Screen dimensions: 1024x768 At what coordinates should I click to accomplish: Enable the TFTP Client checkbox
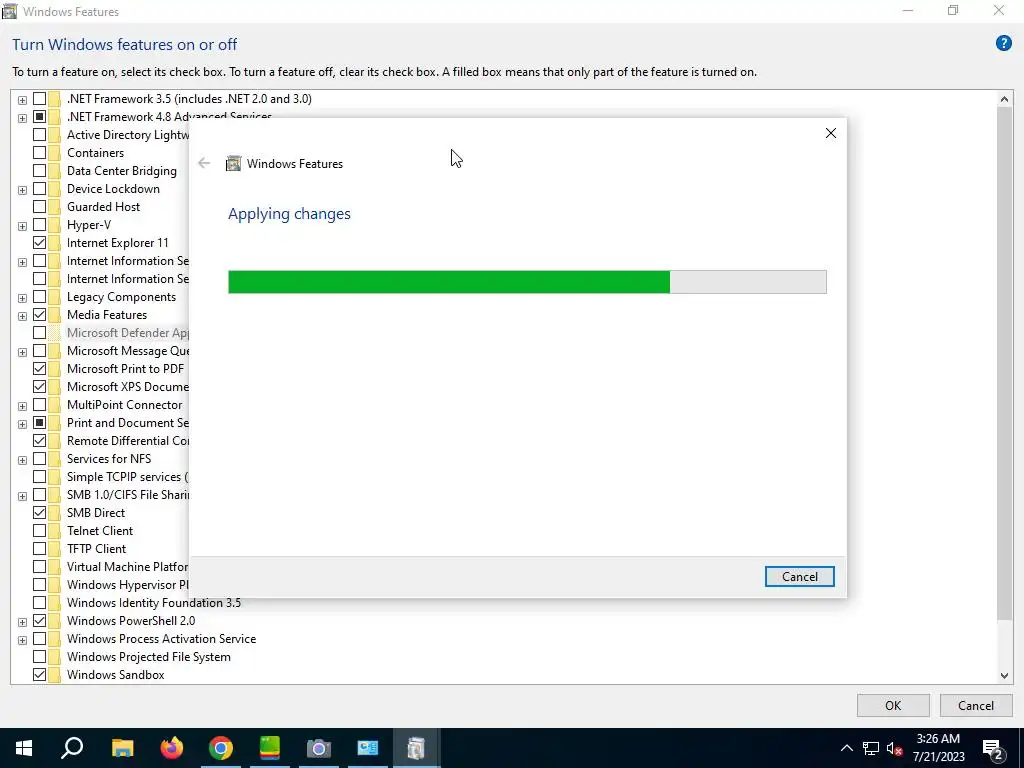tap(39, 549)
